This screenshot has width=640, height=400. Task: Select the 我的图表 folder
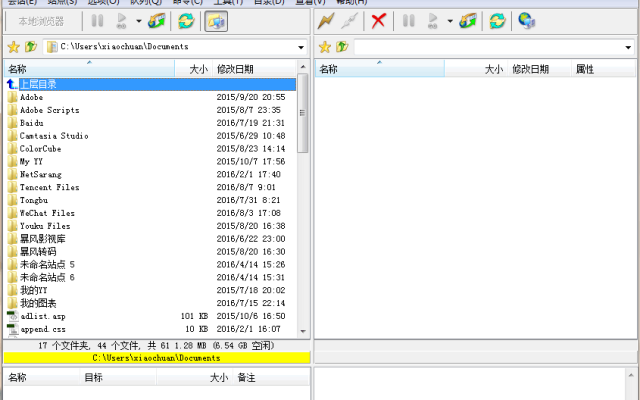pos(38,303)
